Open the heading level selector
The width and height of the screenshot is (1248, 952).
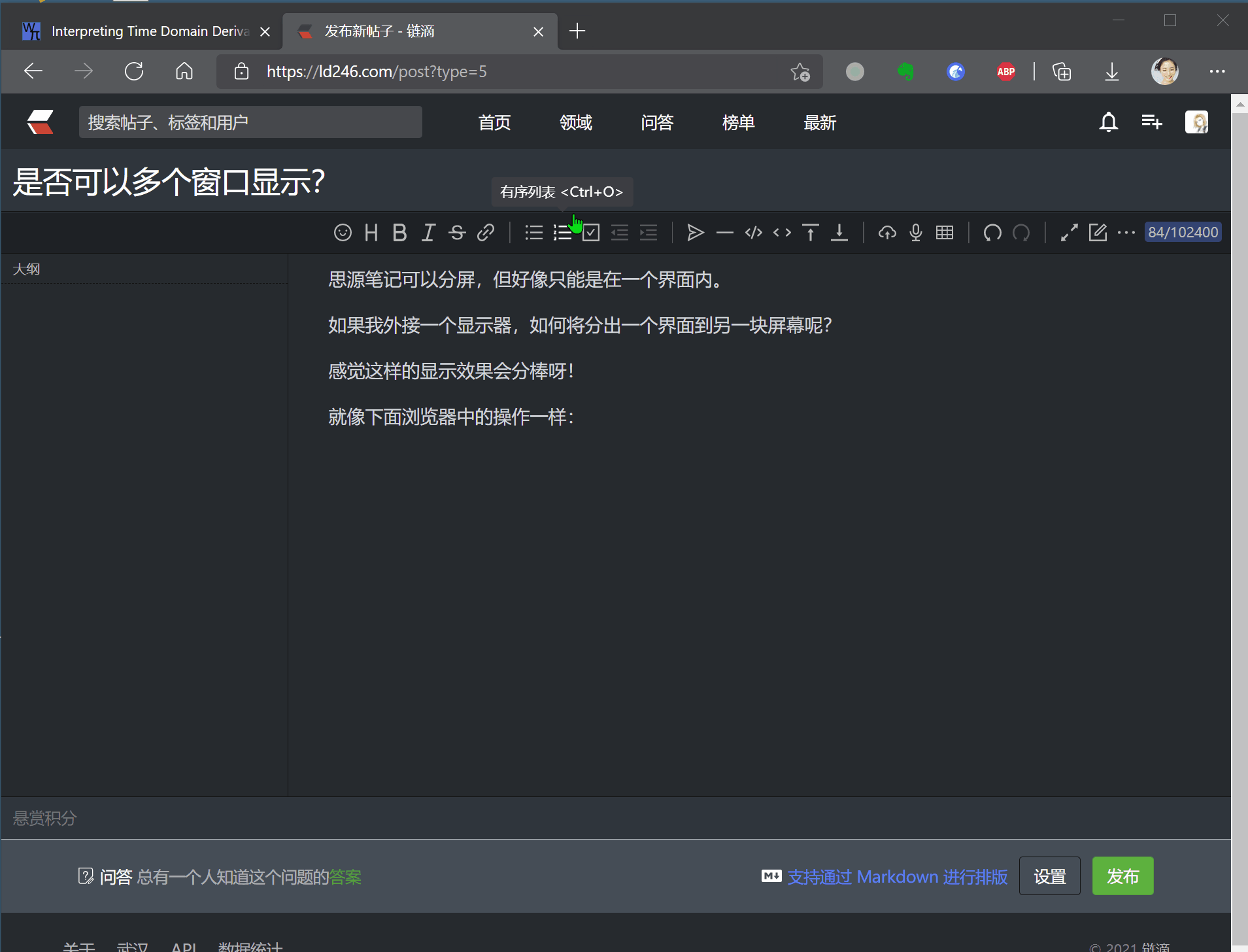point(371,232)
